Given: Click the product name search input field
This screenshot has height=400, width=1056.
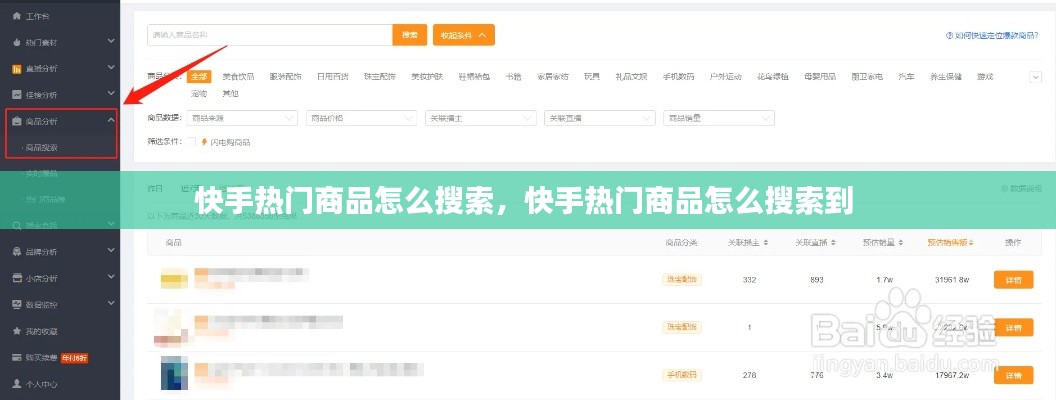Looking at the screenshot, I should [x=268, y=35].
